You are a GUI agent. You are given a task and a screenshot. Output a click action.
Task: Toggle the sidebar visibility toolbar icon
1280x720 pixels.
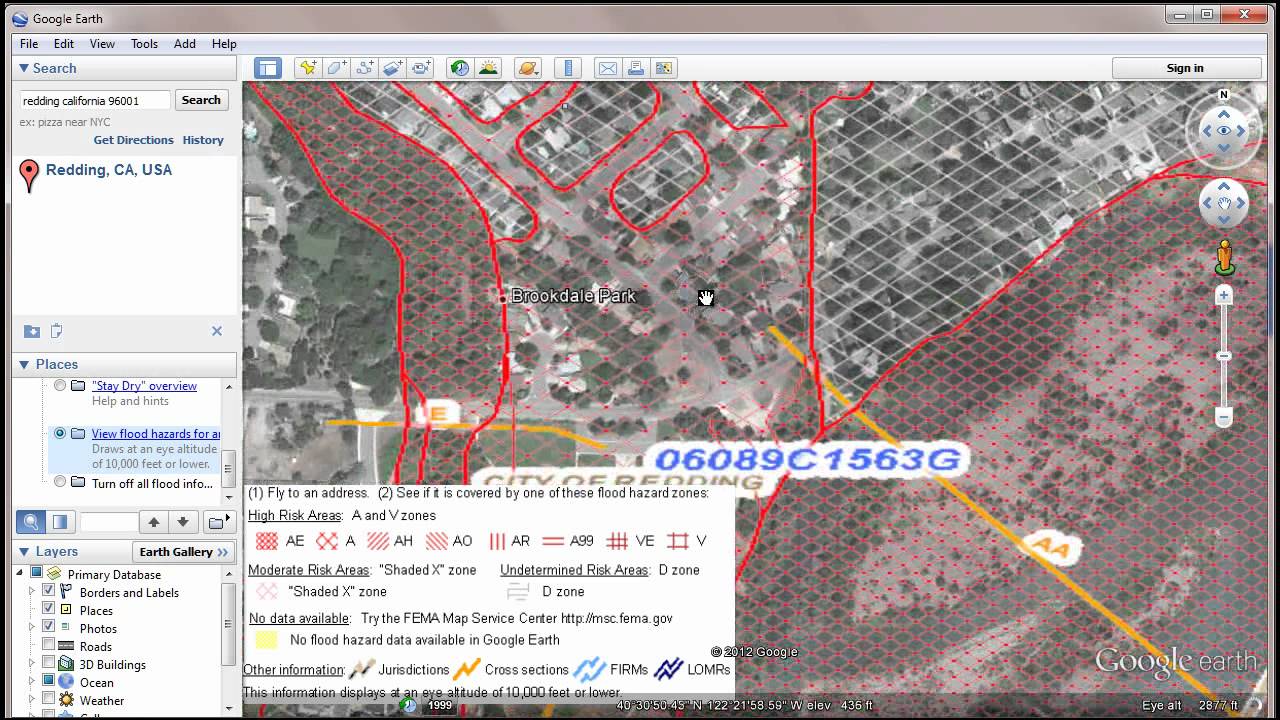pyautogui.click(x=267, y=68)
